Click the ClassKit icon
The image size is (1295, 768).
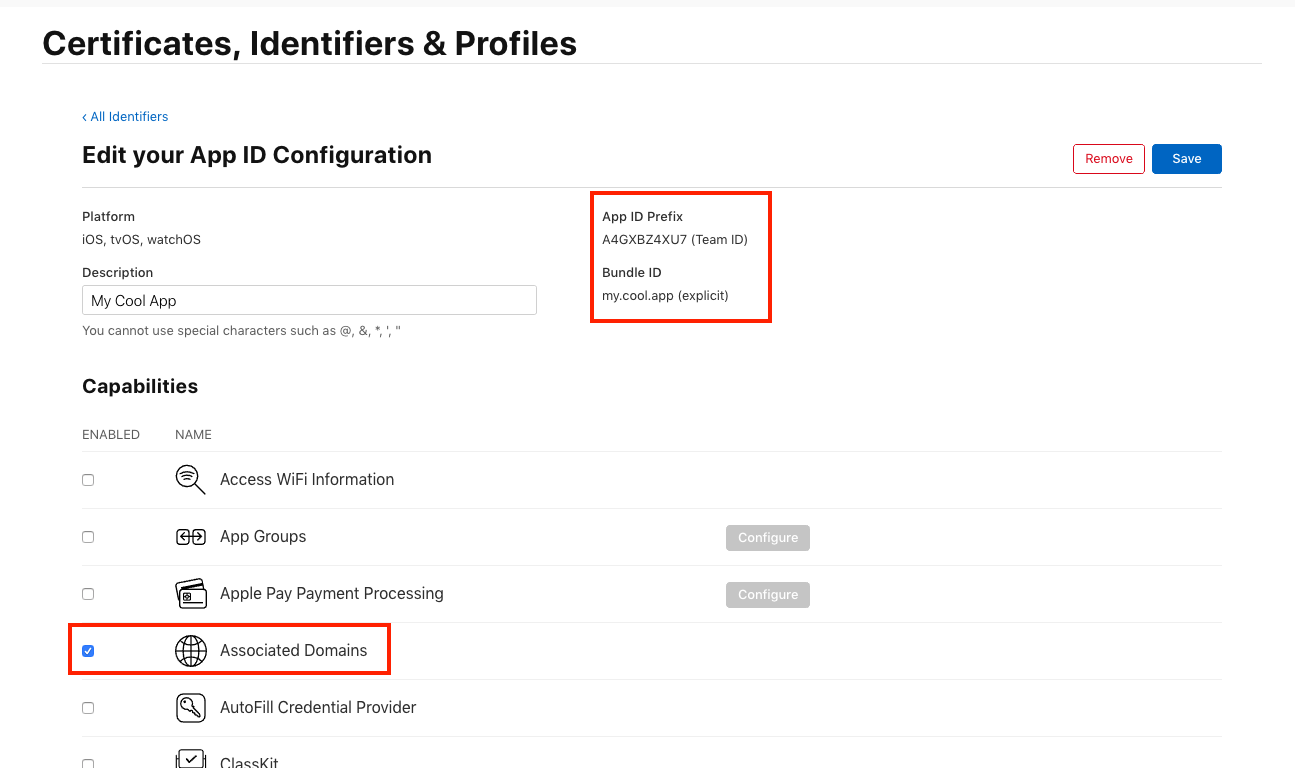click(190, 758)
